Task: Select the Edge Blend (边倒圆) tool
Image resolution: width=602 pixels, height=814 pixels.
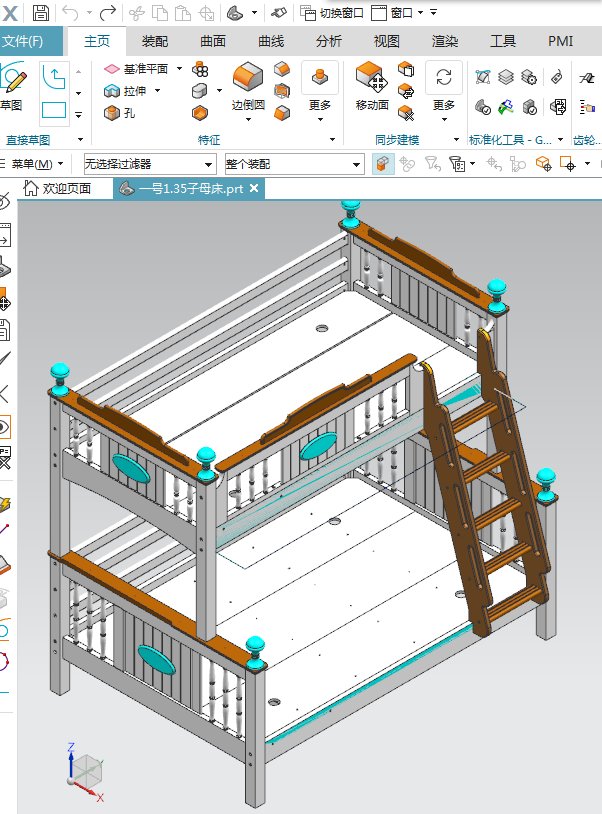Action: pos(247,83)
